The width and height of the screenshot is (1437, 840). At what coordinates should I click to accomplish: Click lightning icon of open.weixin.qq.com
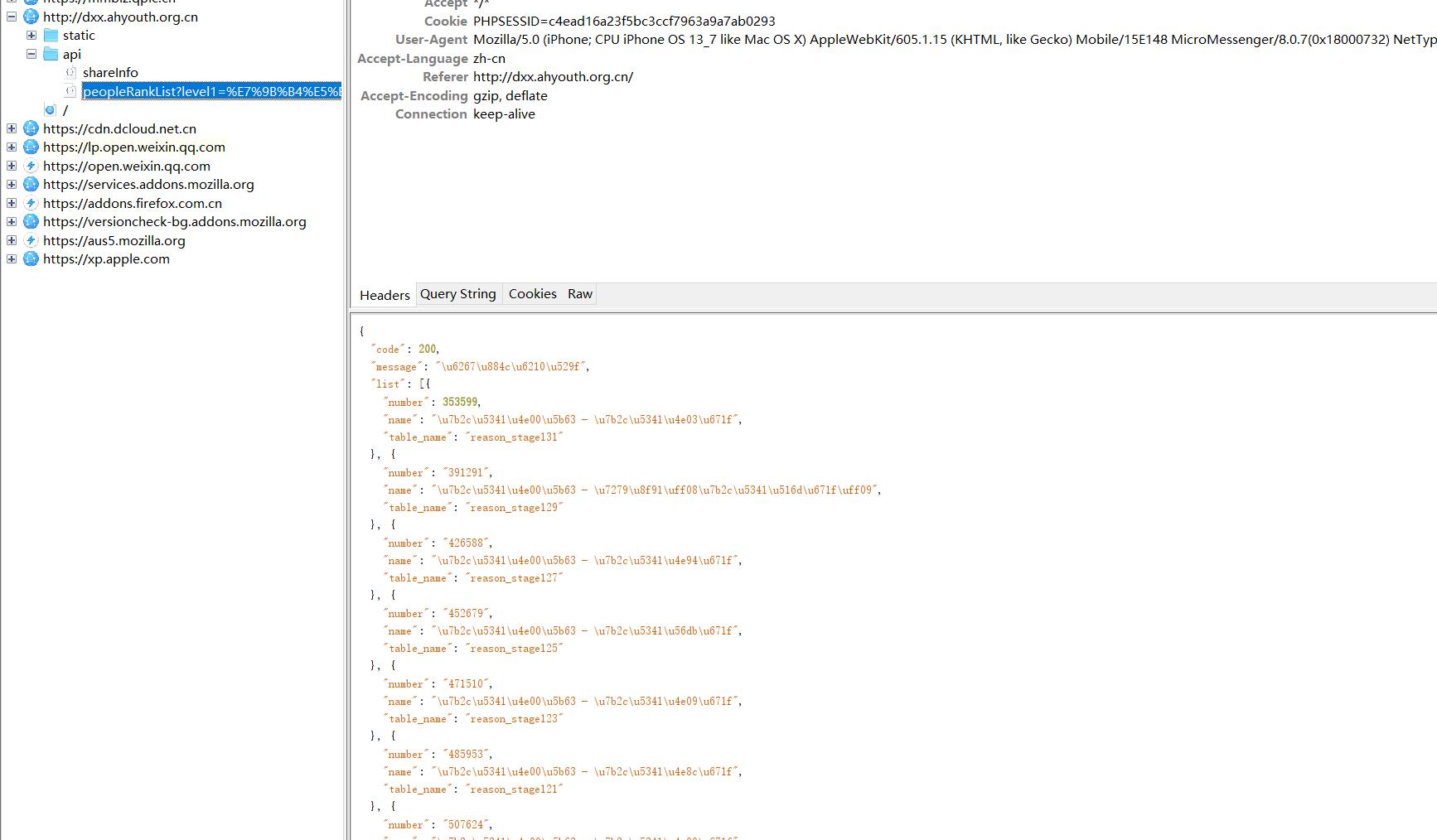pyautogui.click(x=31, y=166)
